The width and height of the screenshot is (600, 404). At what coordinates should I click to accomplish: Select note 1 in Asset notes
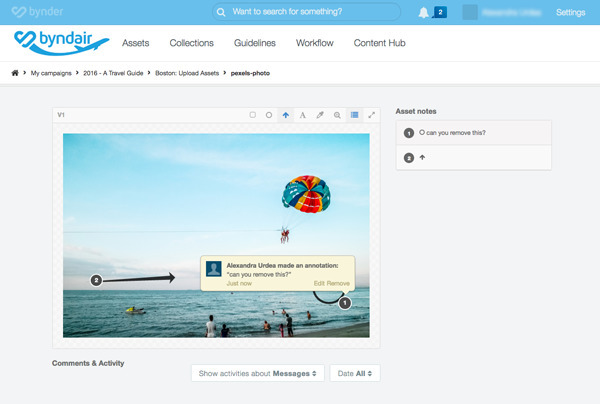pyautogui.click(x=474, y=133)
